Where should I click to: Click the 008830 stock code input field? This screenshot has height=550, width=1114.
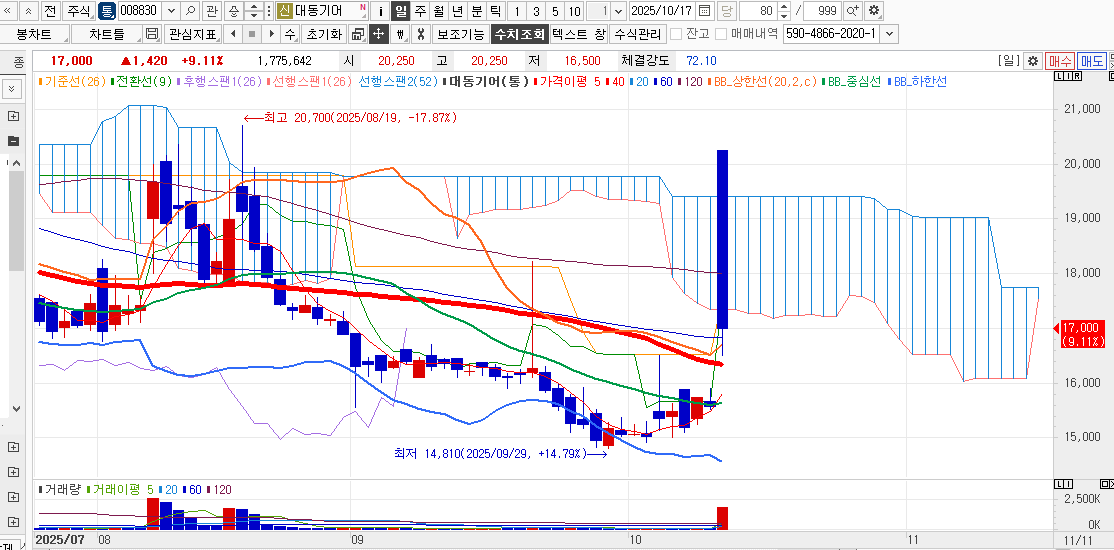pyautogui.click(x=138, y=11)
